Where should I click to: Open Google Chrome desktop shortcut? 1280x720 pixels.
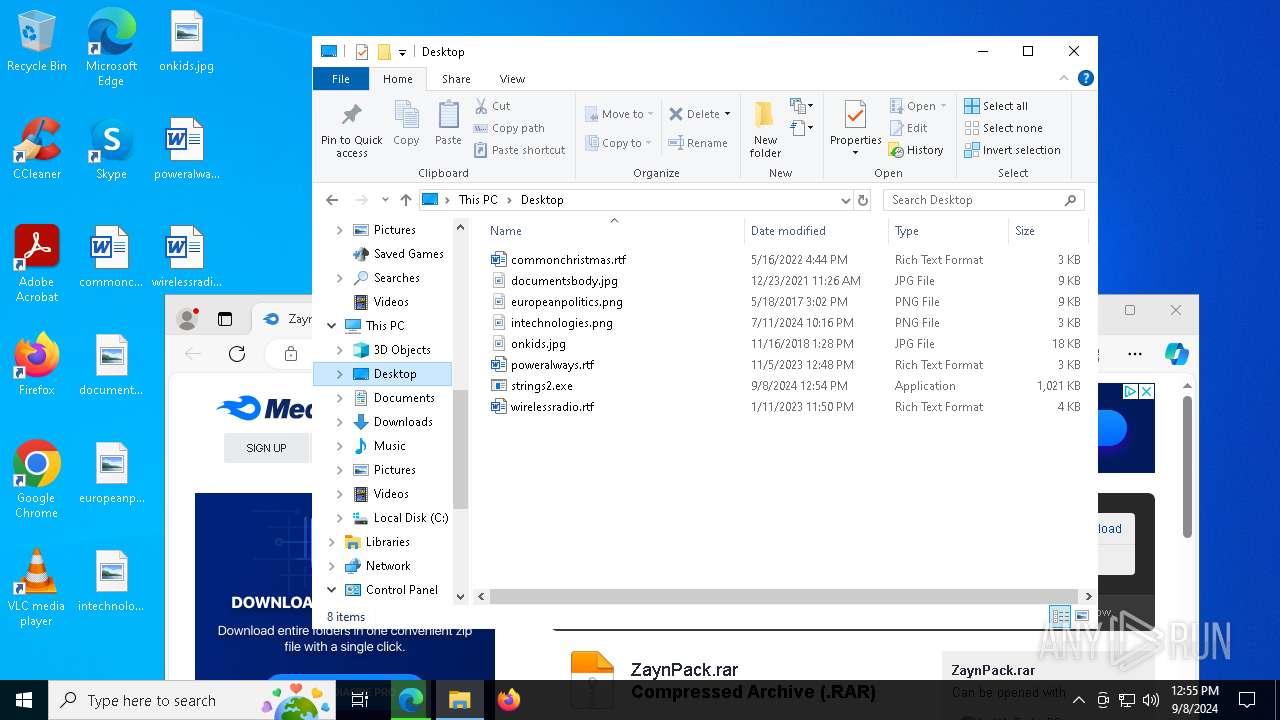[x=37, y=479]
